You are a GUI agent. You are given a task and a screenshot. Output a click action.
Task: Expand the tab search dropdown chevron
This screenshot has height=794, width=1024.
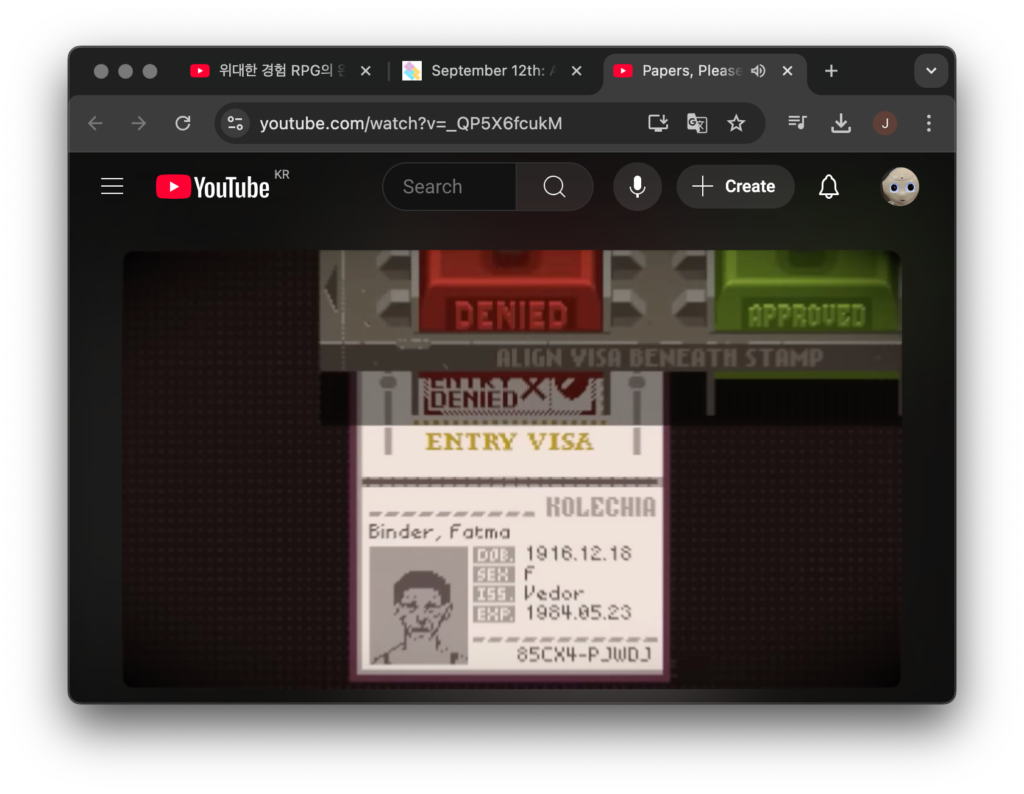[x=930, y=71]
